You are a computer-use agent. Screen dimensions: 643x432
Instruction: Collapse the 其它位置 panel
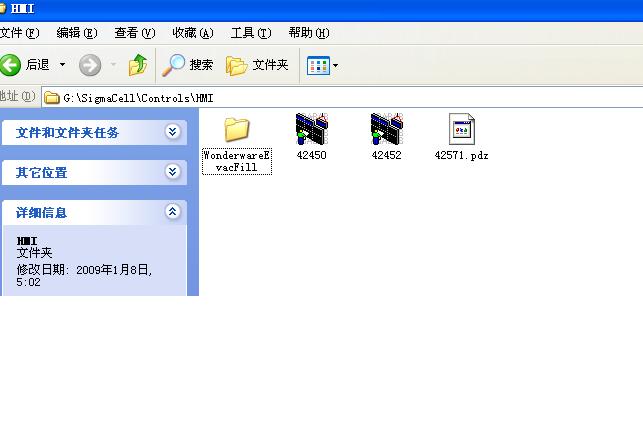(173, 172)
